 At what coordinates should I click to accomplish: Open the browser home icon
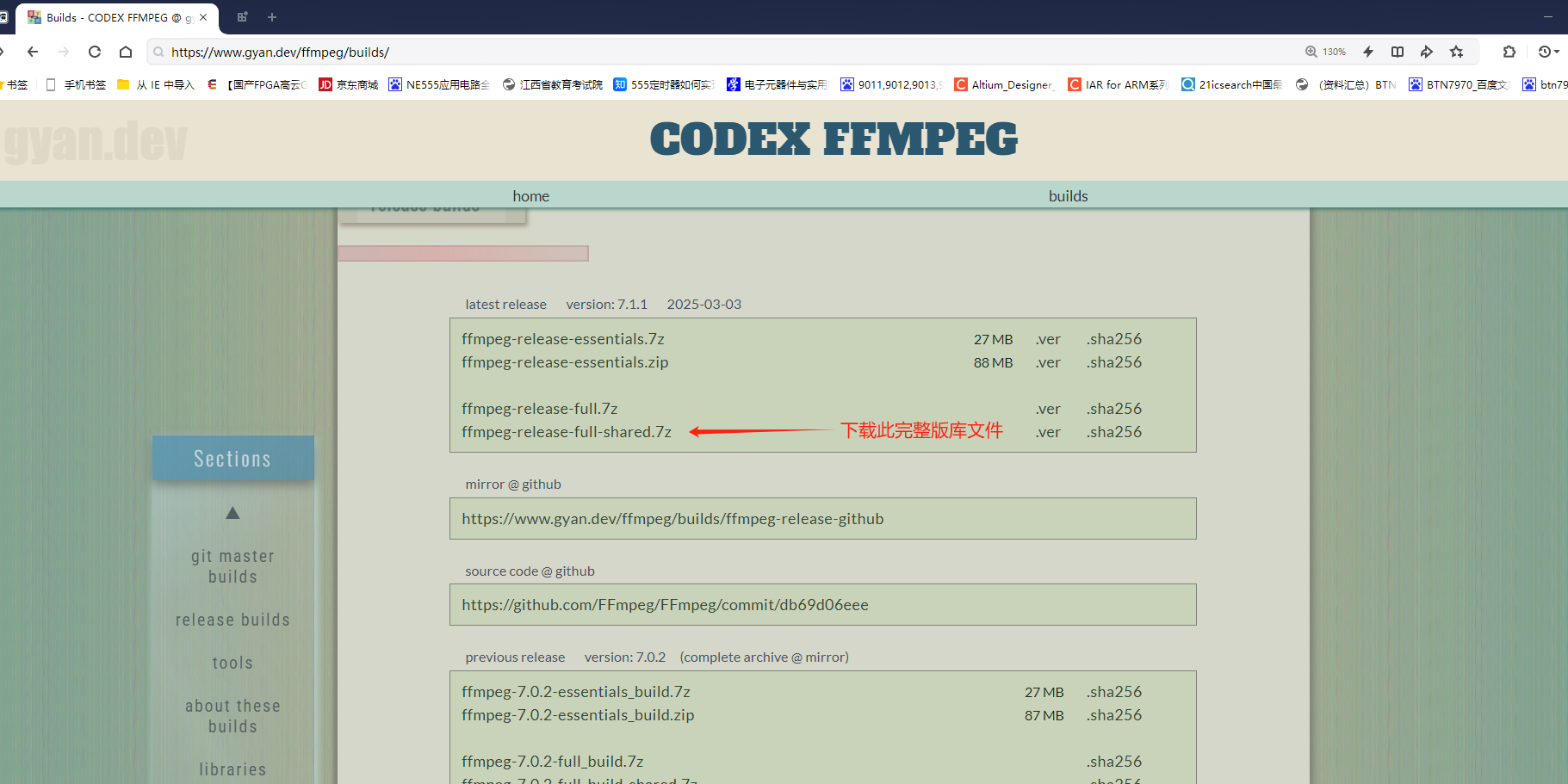tap(126, 52)
